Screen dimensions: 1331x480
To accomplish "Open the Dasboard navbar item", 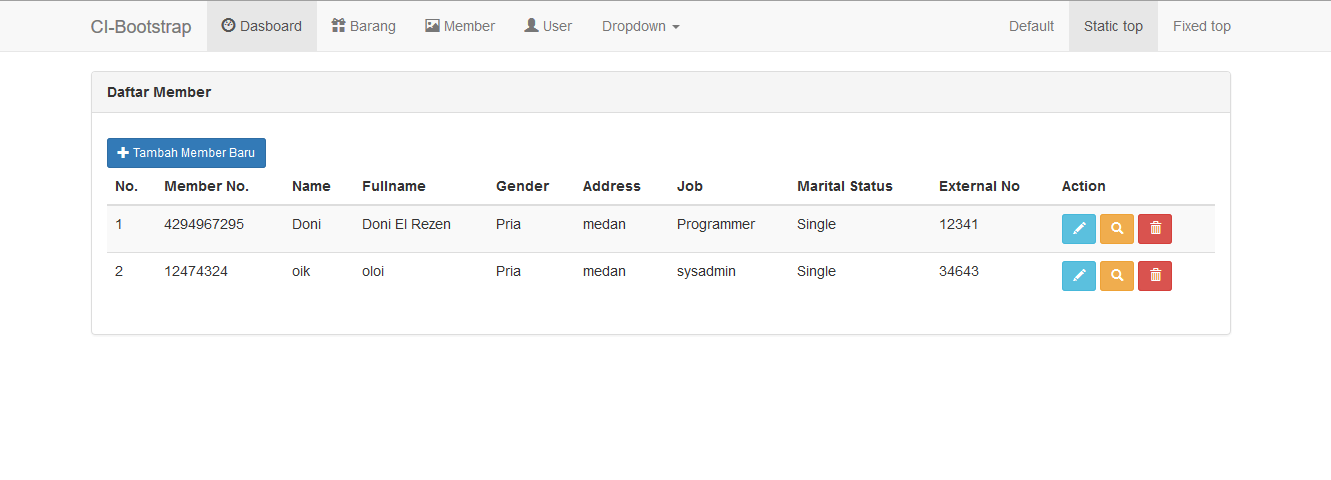I will coord(261,26).
